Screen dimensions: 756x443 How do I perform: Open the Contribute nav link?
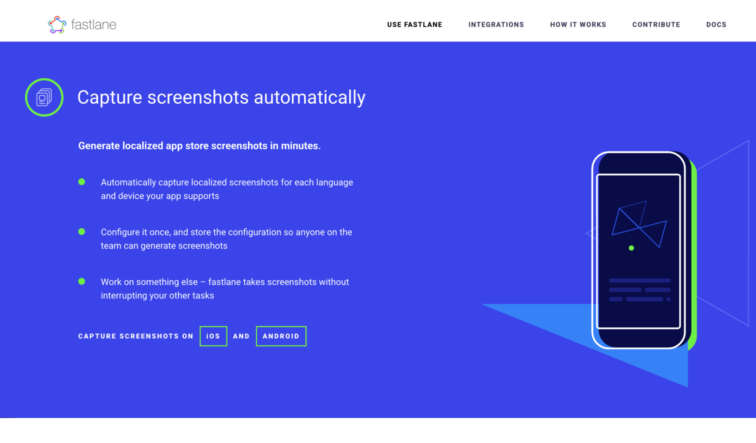[x=656, y=25]
